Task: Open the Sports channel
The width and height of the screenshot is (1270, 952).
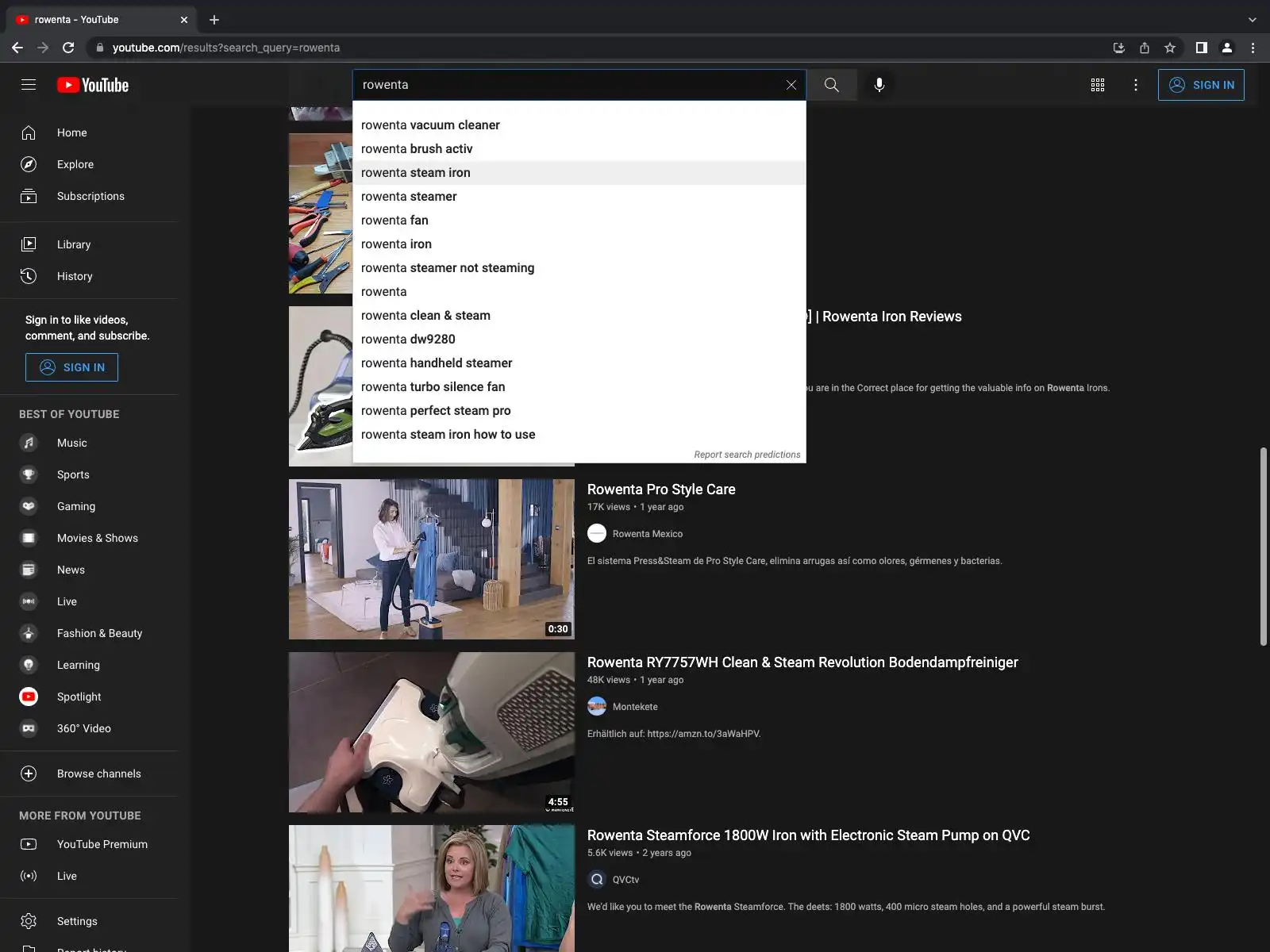Action: tap(89, 474)
